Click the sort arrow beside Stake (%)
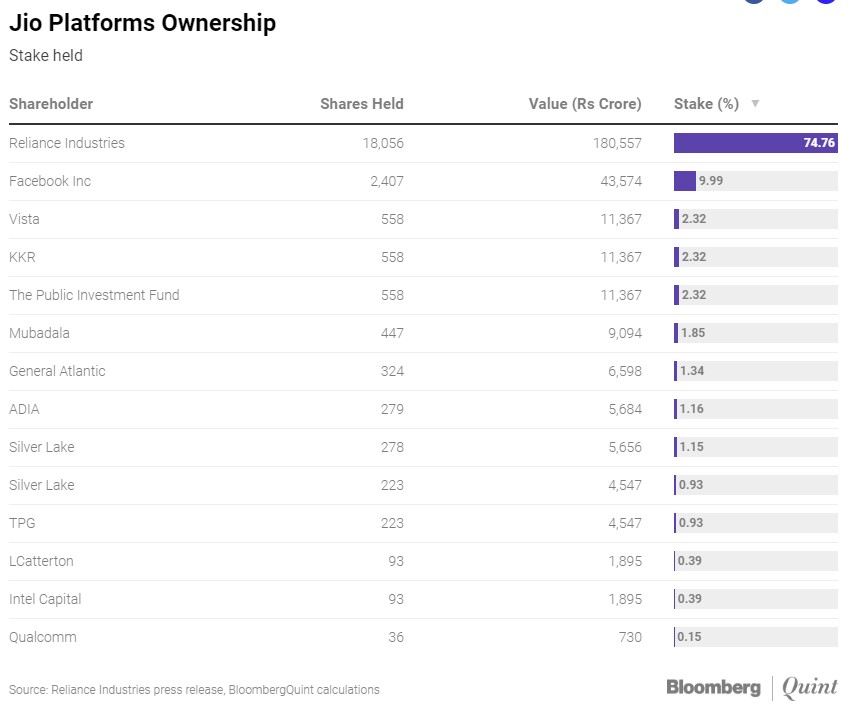 (755, 103)
